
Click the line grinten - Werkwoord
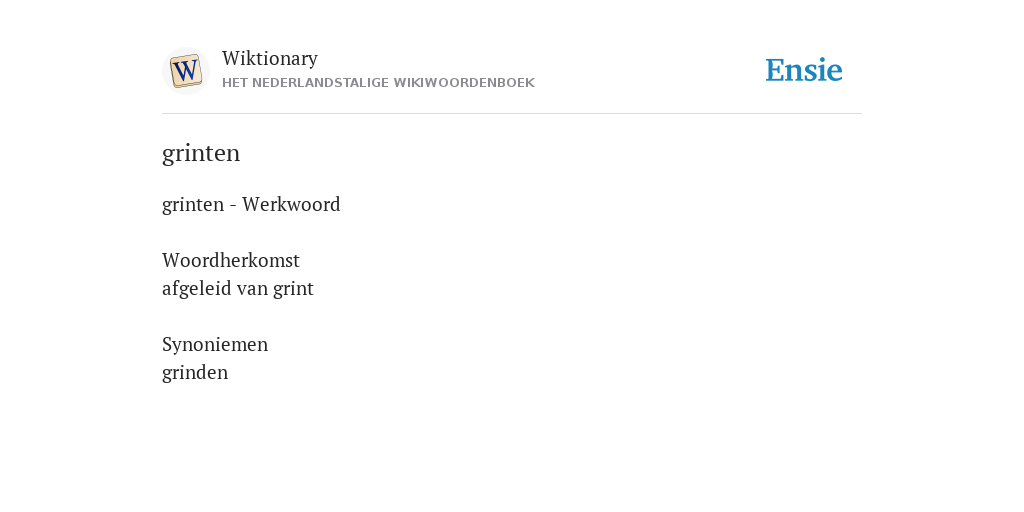tap(251, 204)
